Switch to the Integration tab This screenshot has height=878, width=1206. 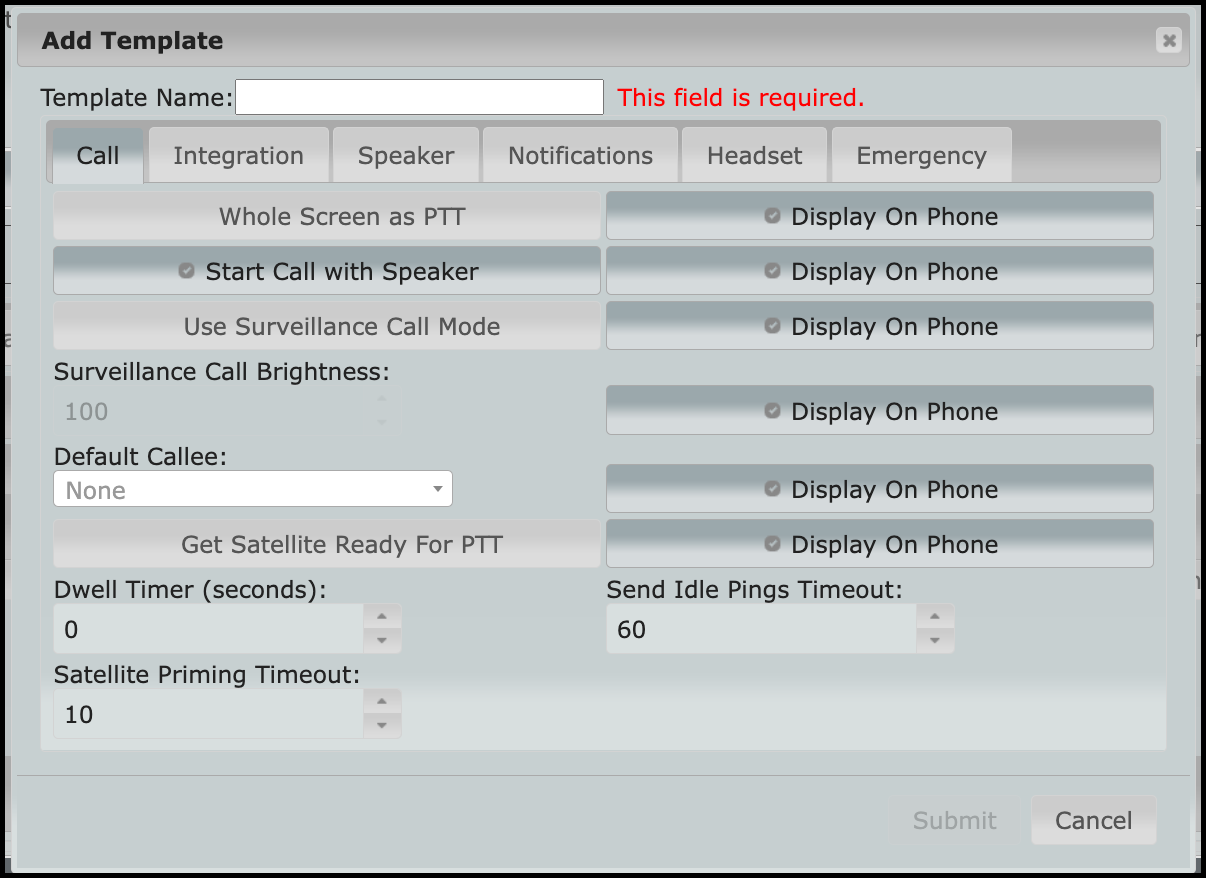[238, 154]
